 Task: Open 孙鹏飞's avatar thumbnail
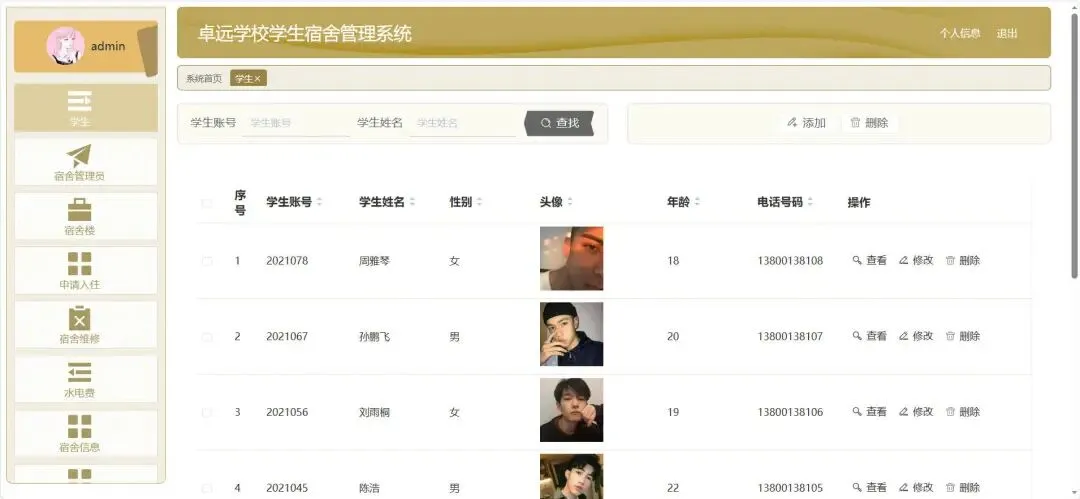[x=571, y=334]
